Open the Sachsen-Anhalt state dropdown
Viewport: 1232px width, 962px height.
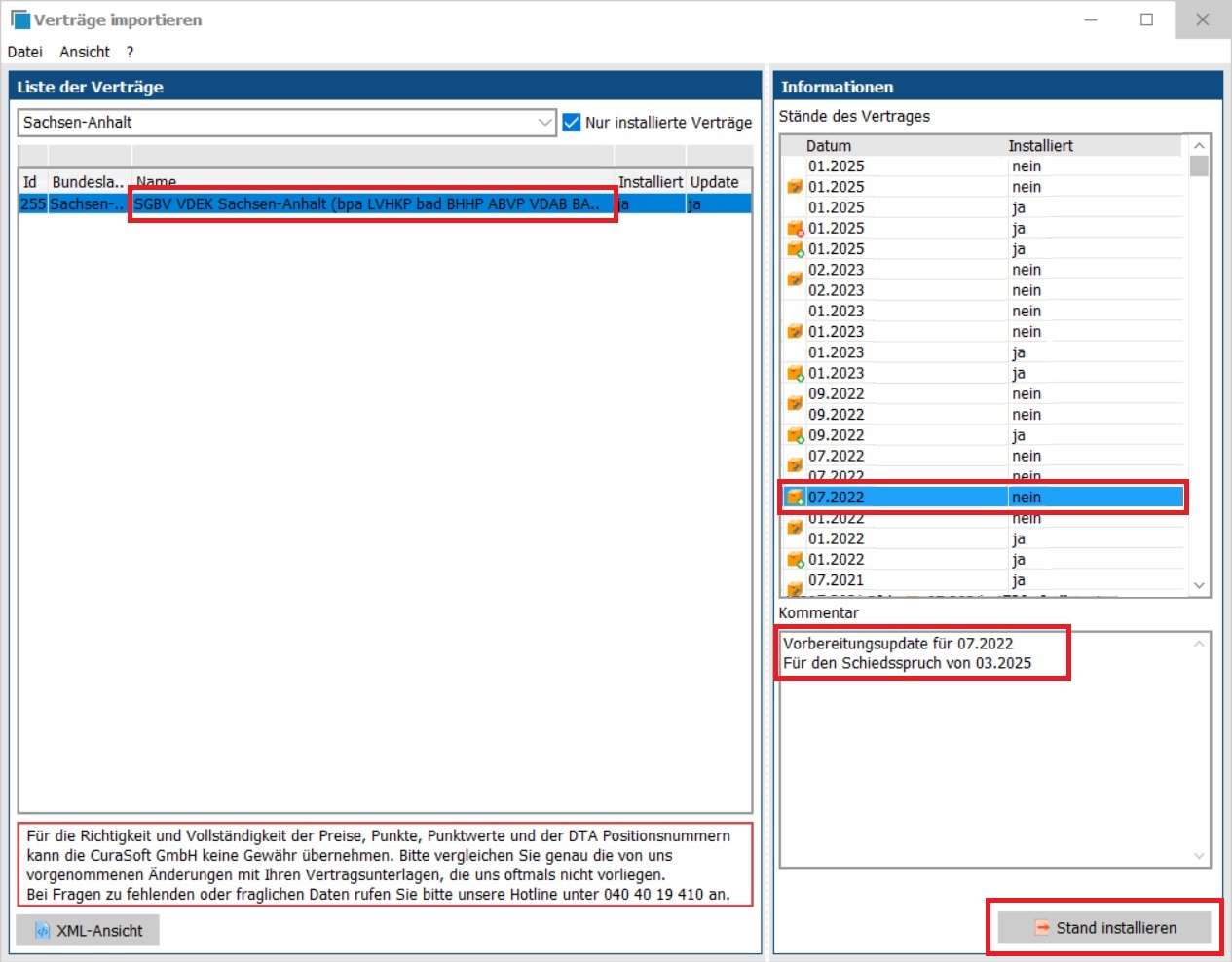tap(545, 122)
